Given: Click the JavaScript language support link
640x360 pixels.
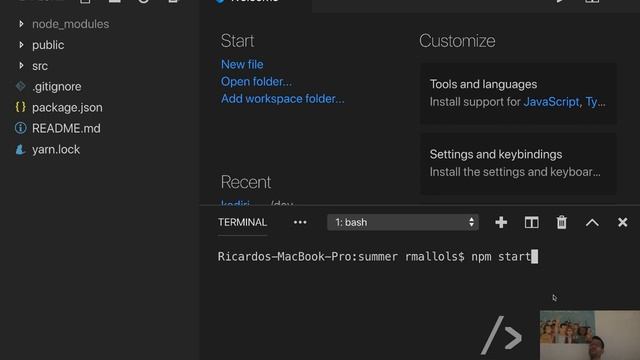Looking at the screenshot, I should [x=551, y=102].
